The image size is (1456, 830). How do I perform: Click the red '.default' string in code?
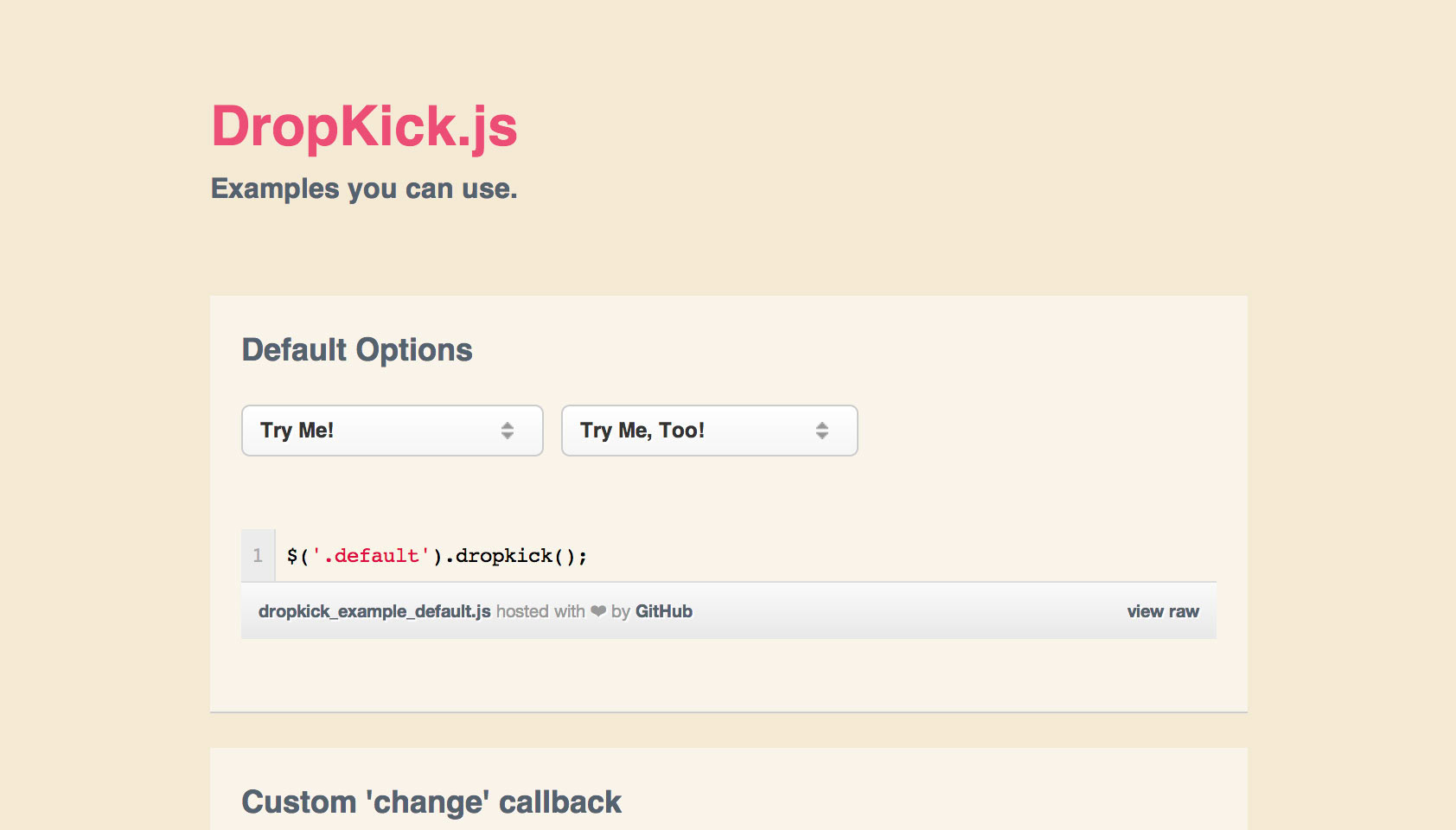click(x=371, y=556)
